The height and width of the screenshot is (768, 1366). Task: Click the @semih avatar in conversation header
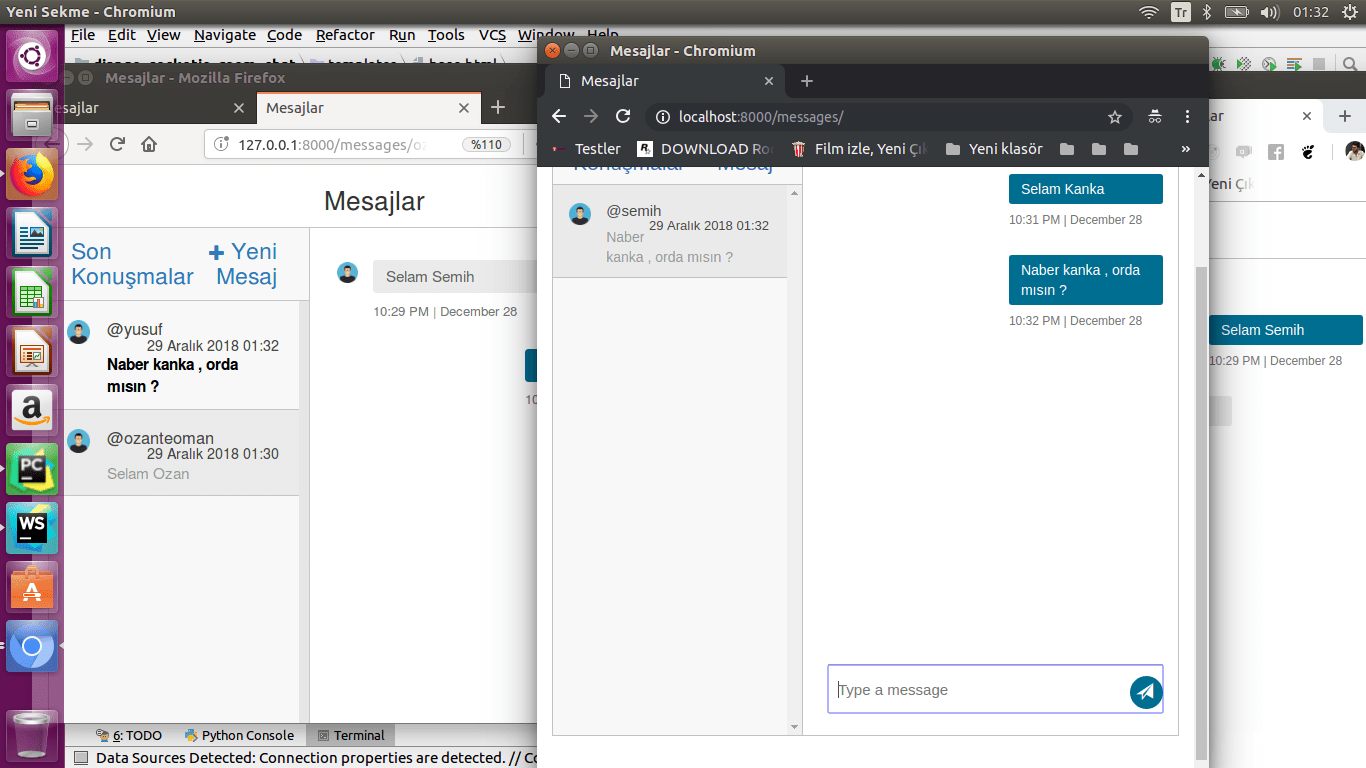click(x=580, y=214)
